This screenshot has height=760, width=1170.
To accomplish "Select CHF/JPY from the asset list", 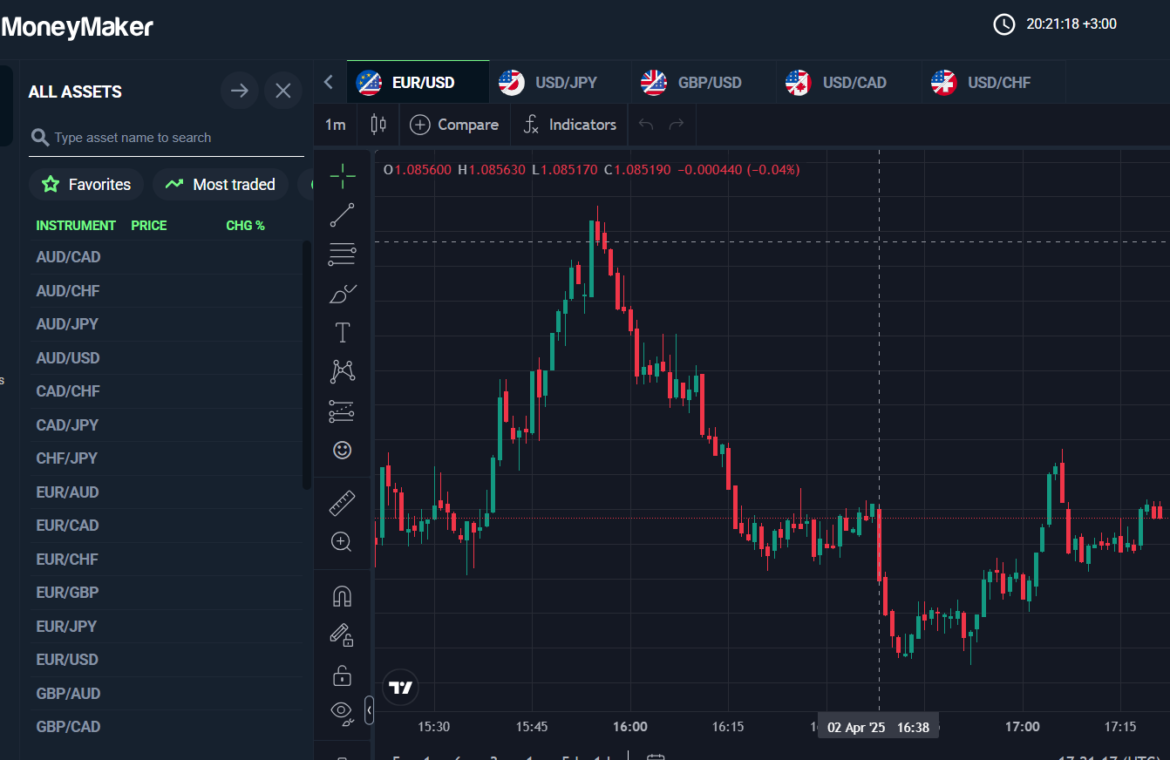I will click(x=166, y=459).
